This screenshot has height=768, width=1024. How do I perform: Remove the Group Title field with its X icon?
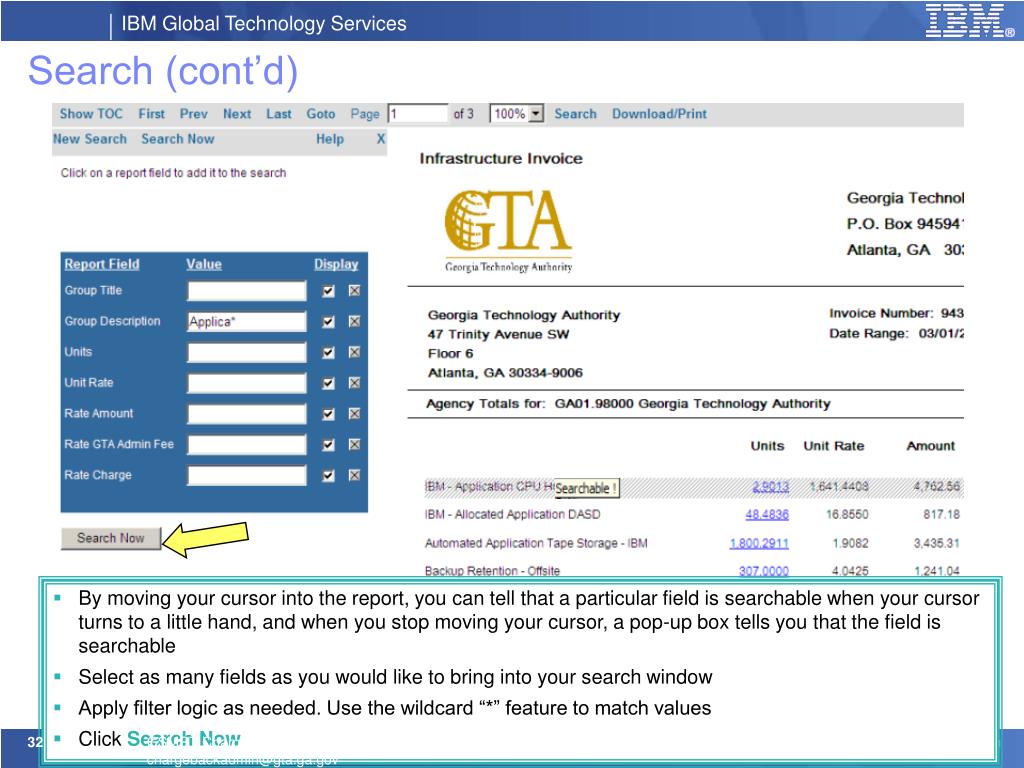pyautogui.click(x=354, y=291)
